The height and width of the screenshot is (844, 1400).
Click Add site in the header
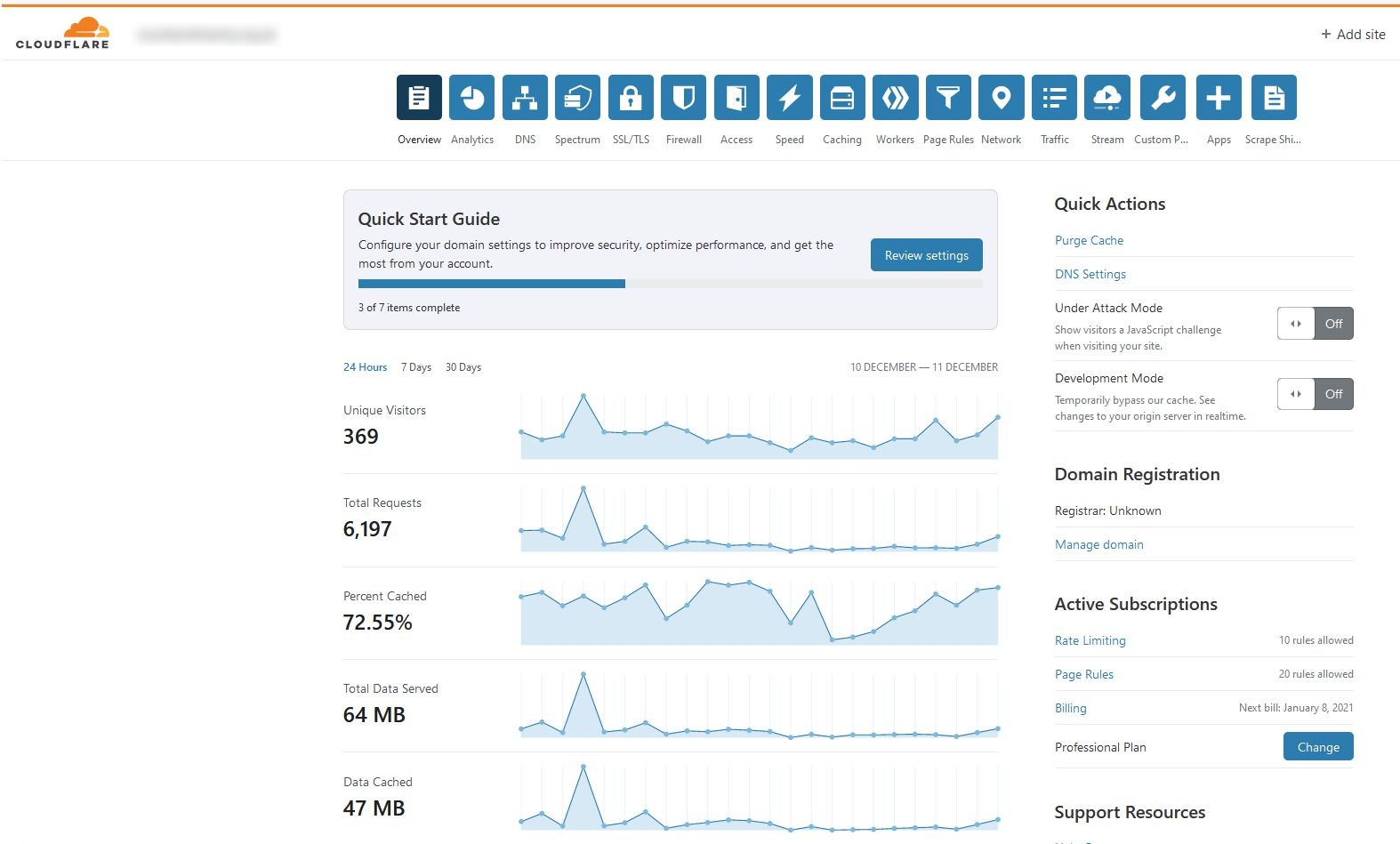click(1353, 35)
